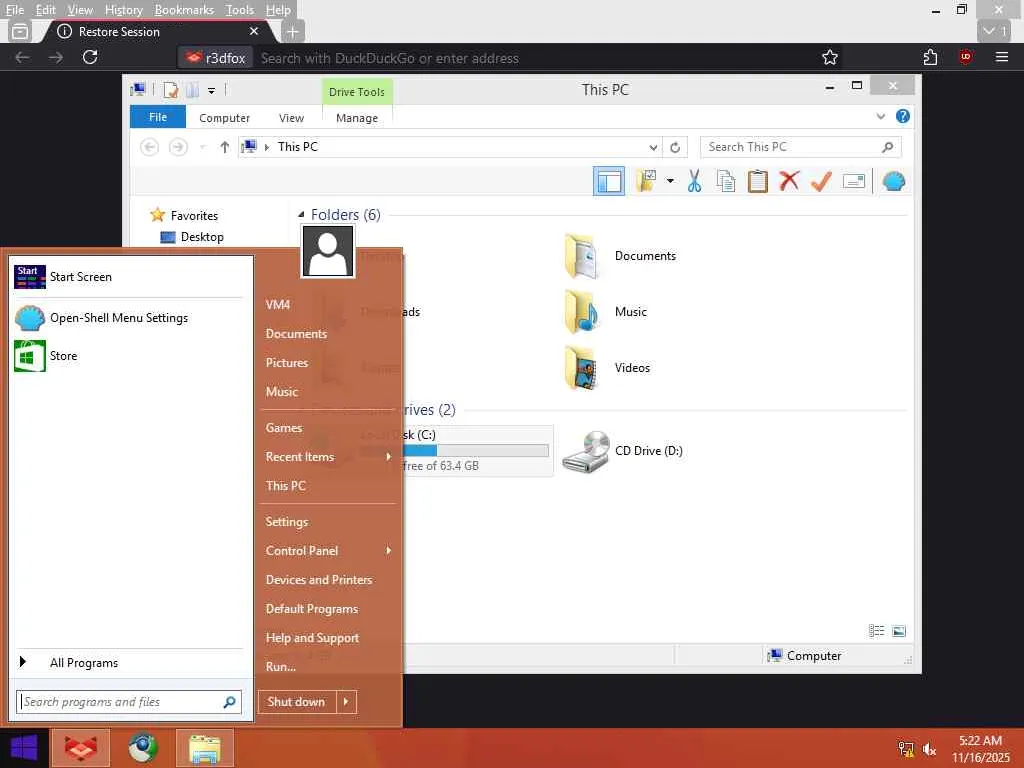The height and width of the screenshot is (768, 1024).
Task: Open folder options dropdown arrow in toolbar
Action: click(x=670, y=181)
